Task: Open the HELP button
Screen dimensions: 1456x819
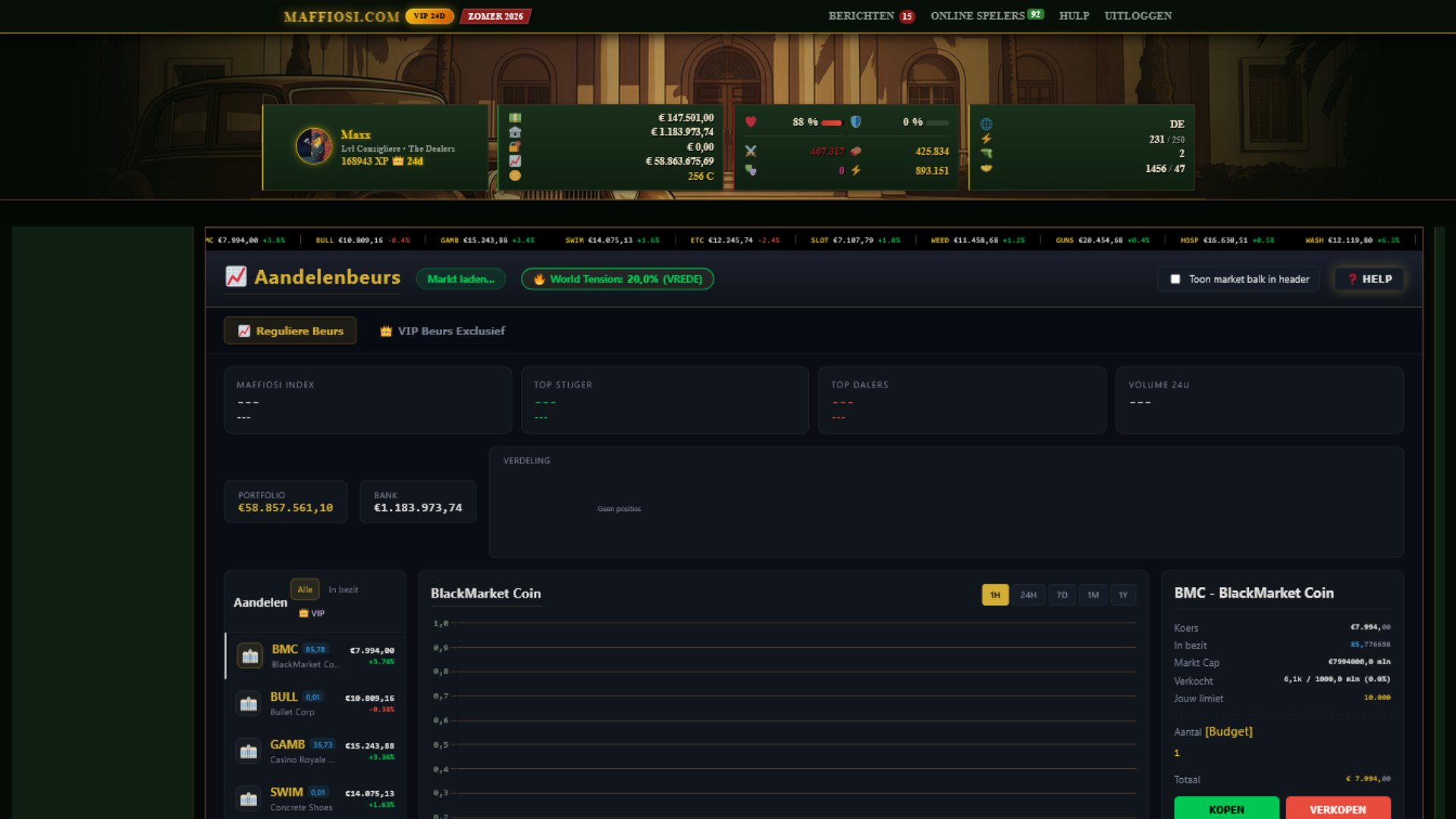Action: pos(1370,279)
